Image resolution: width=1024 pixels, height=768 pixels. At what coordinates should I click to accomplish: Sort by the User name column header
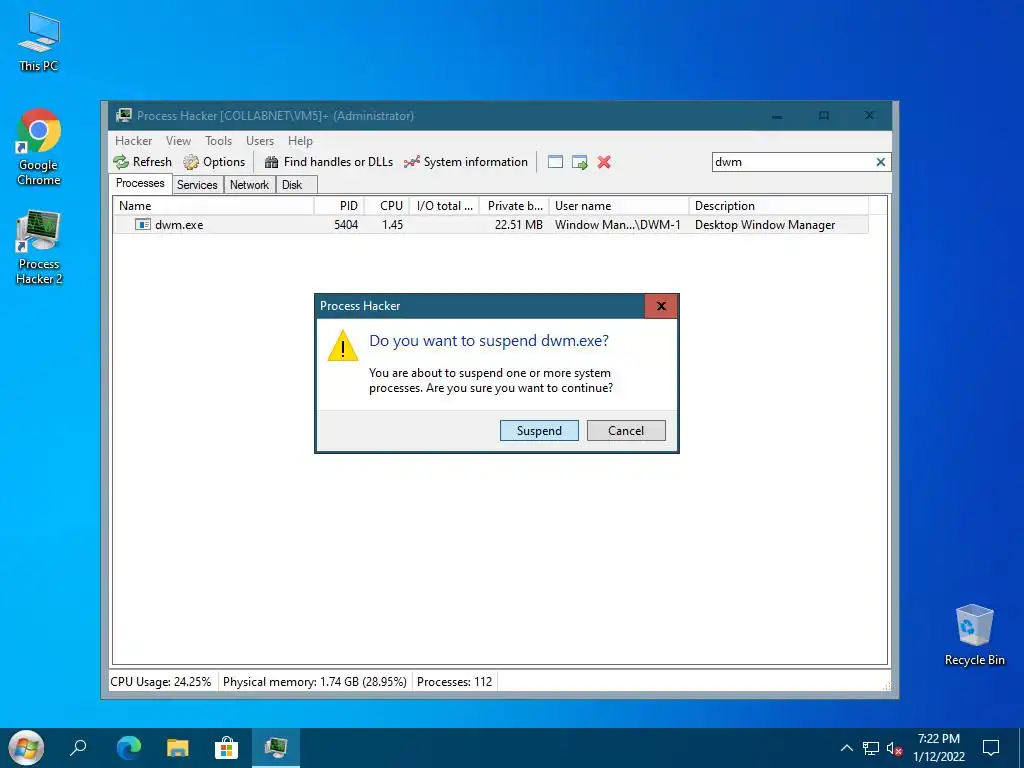coord(619,206)
